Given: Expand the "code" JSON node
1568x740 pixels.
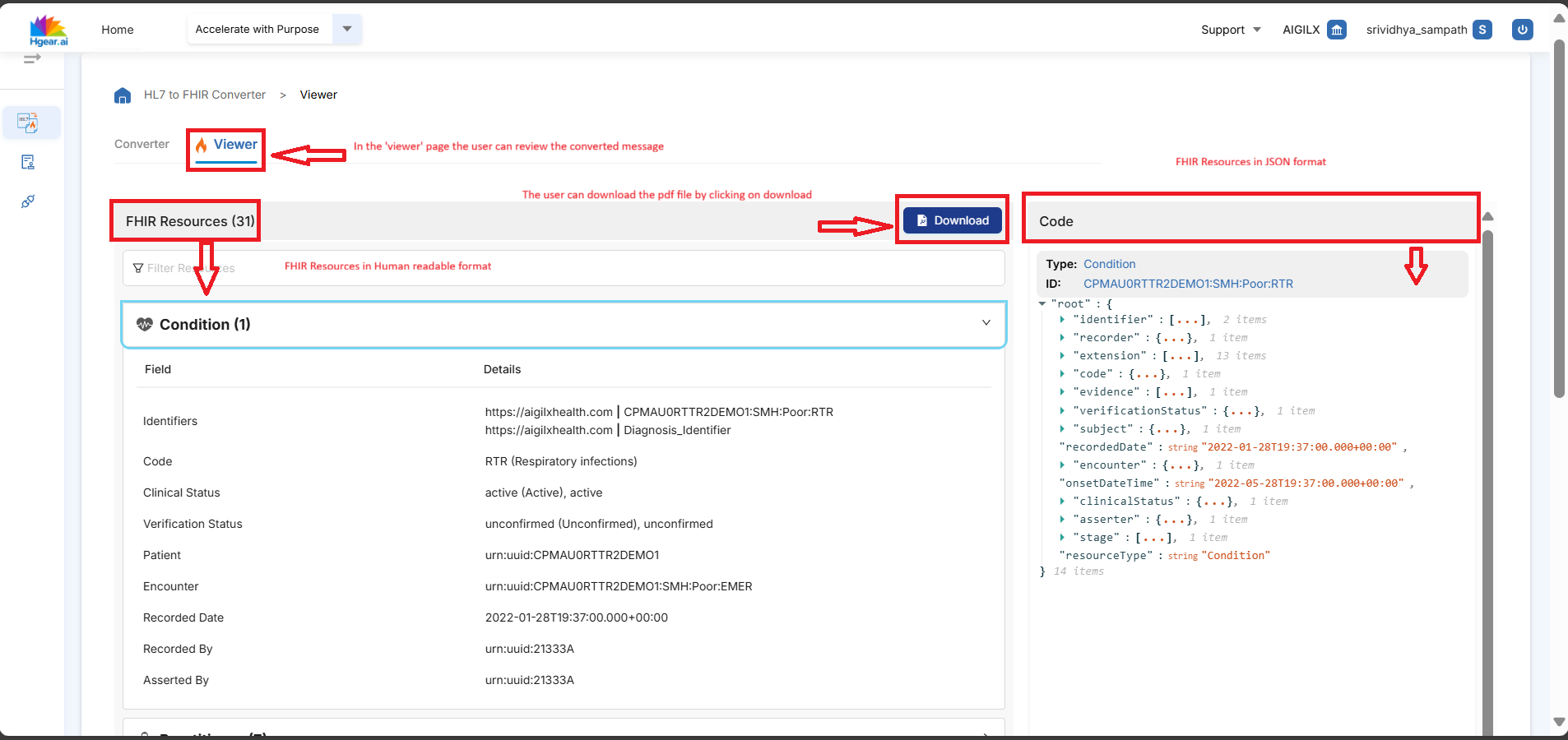Looking at the screenshot, I should click(1063, 374).
